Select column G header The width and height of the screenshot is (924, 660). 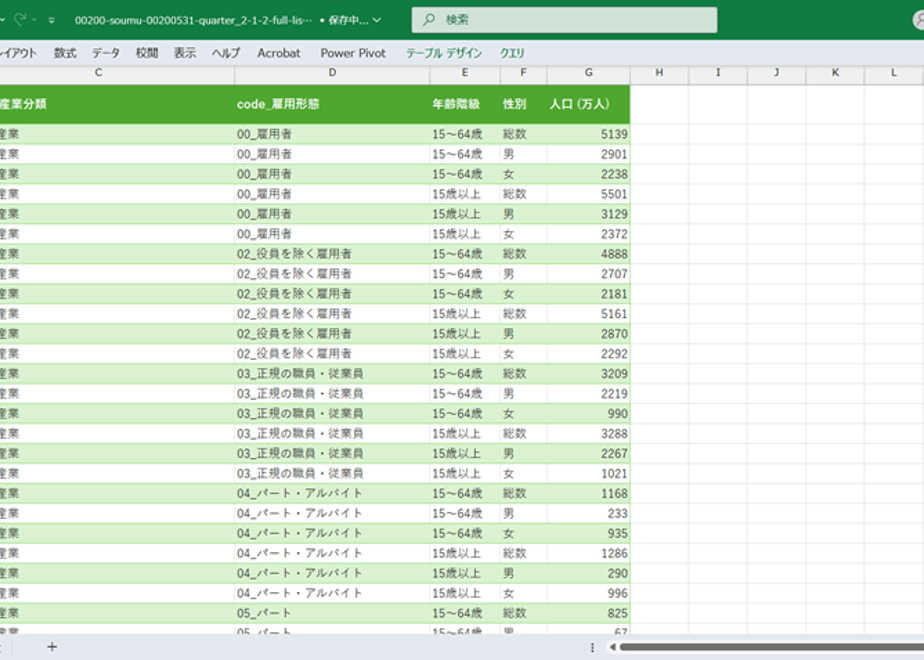click(x=589, y=72)
